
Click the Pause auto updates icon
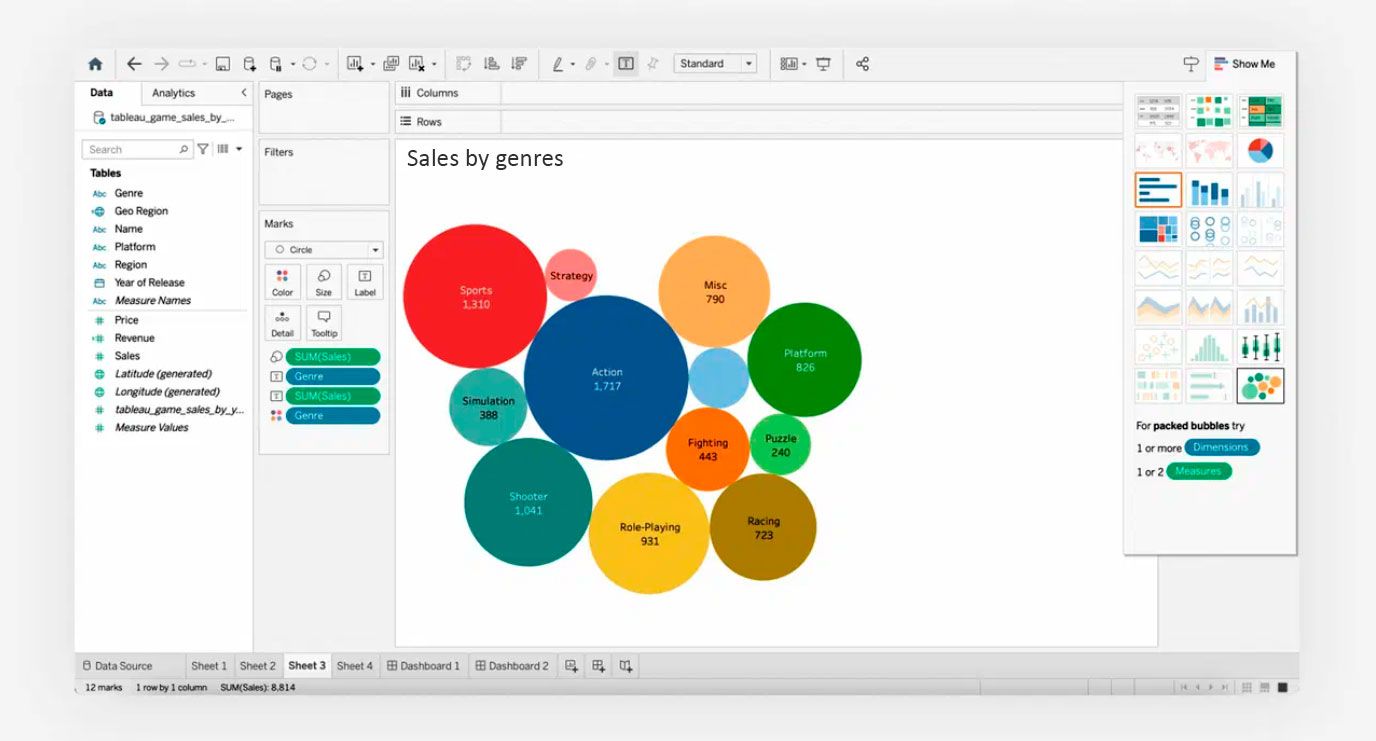pos(276,64)
